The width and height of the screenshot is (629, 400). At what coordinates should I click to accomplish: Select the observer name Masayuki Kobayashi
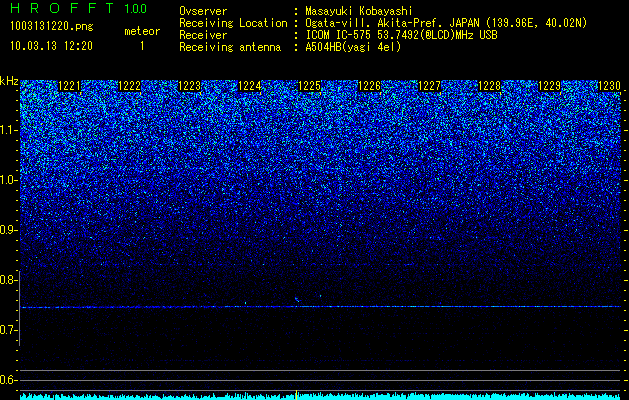click(x=359, y=12)
